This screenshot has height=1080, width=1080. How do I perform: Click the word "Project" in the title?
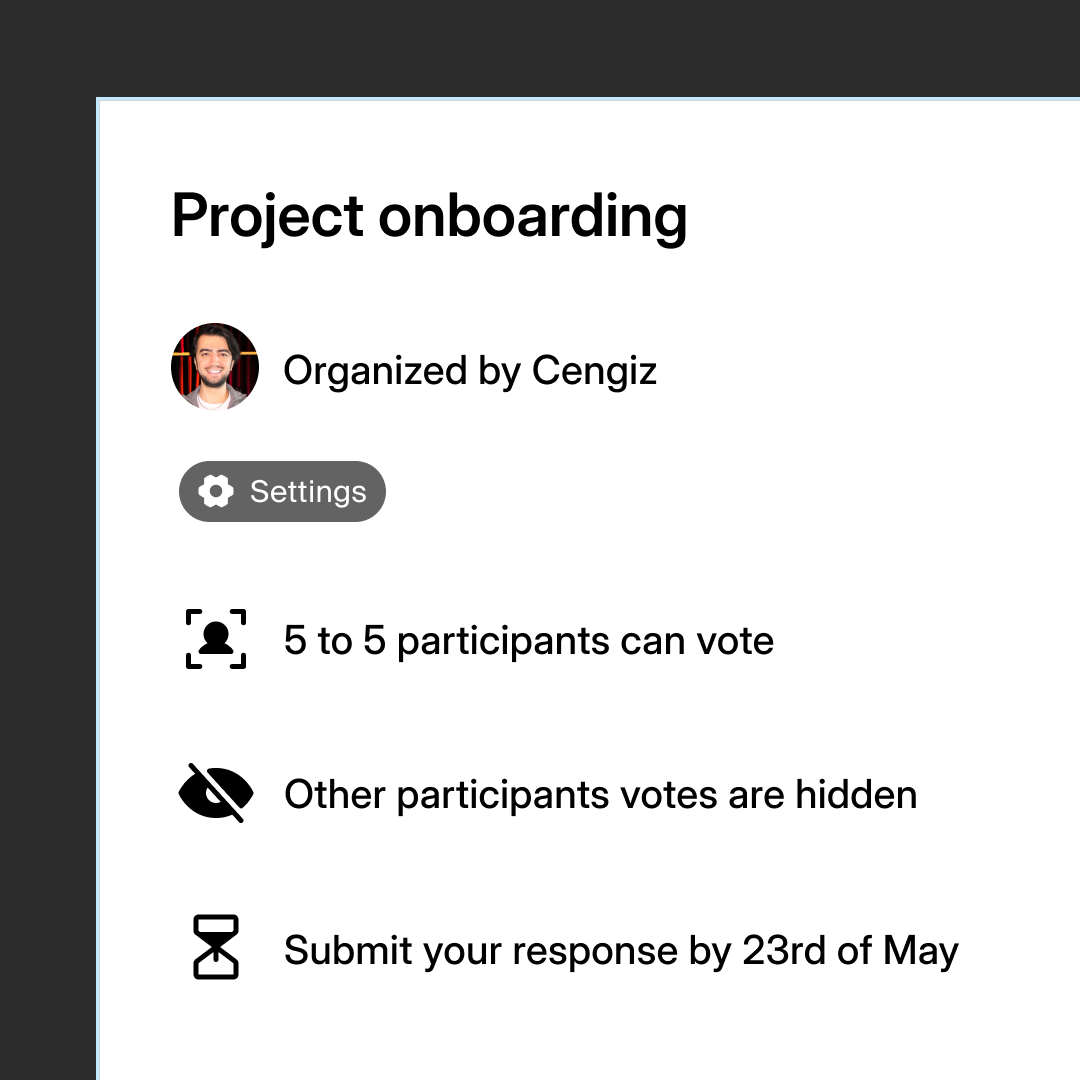click(267, 215)
